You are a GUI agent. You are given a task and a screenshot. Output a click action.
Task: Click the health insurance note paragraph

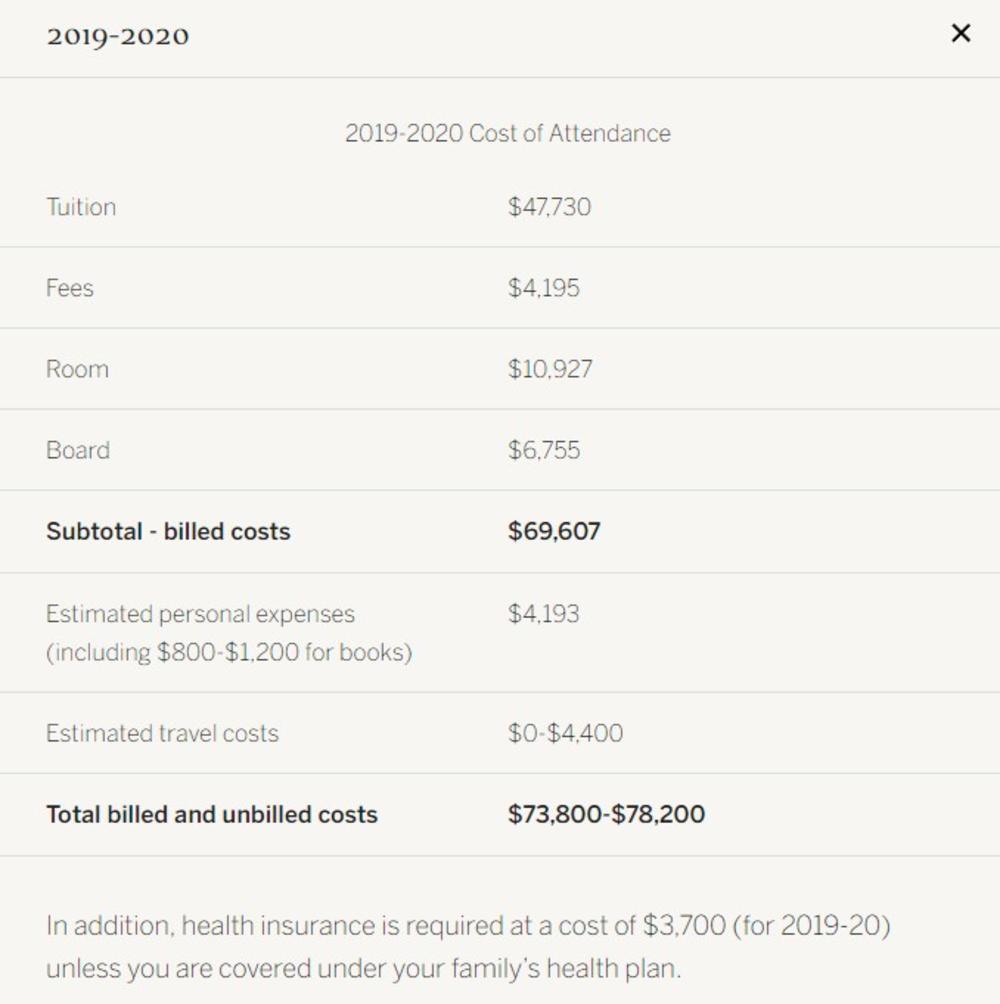pyautogui.click(x=468, y=946)
